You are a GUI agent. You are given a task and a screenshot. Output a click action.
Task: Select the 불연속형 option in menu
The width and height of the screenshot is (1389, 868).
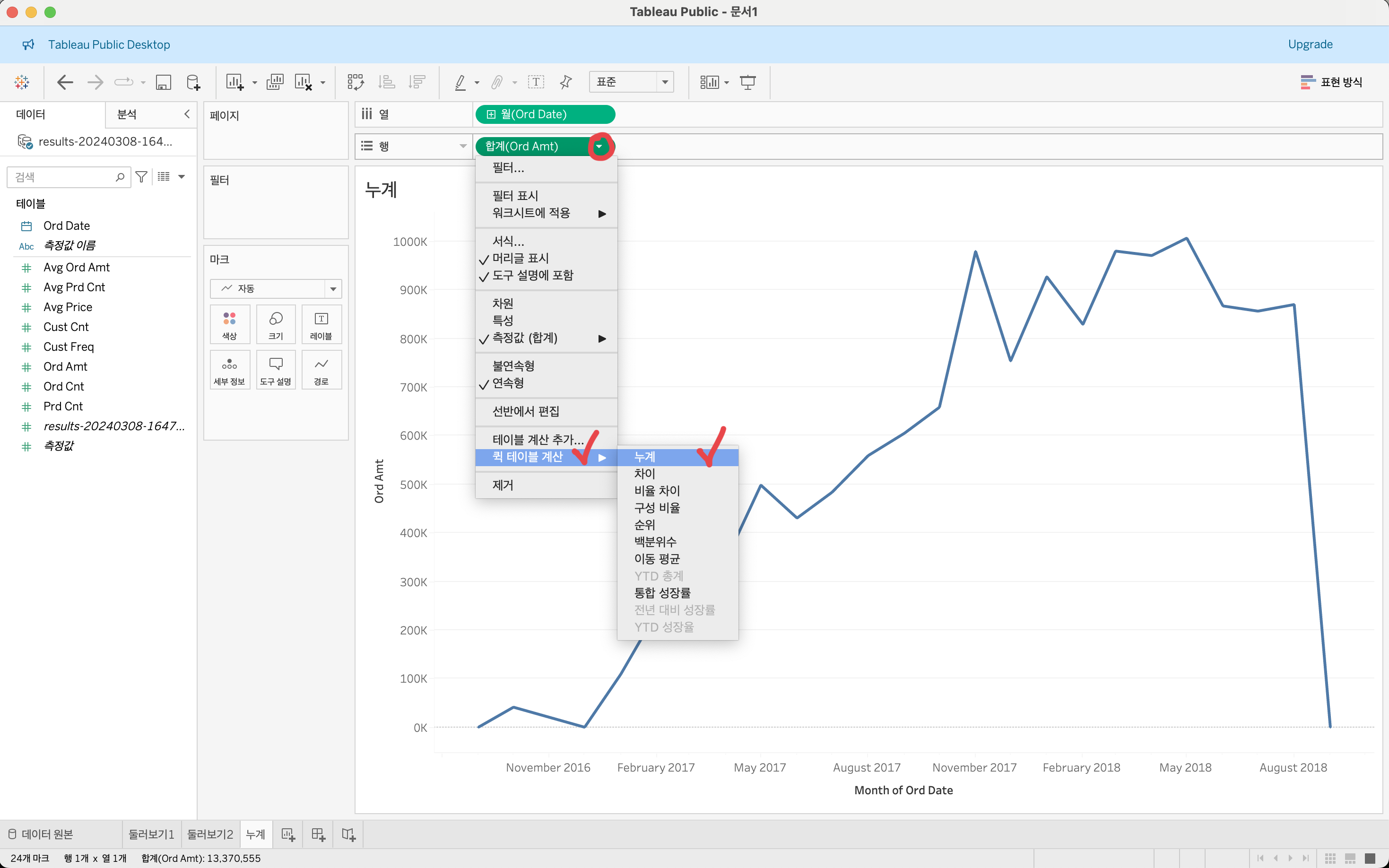513,366
